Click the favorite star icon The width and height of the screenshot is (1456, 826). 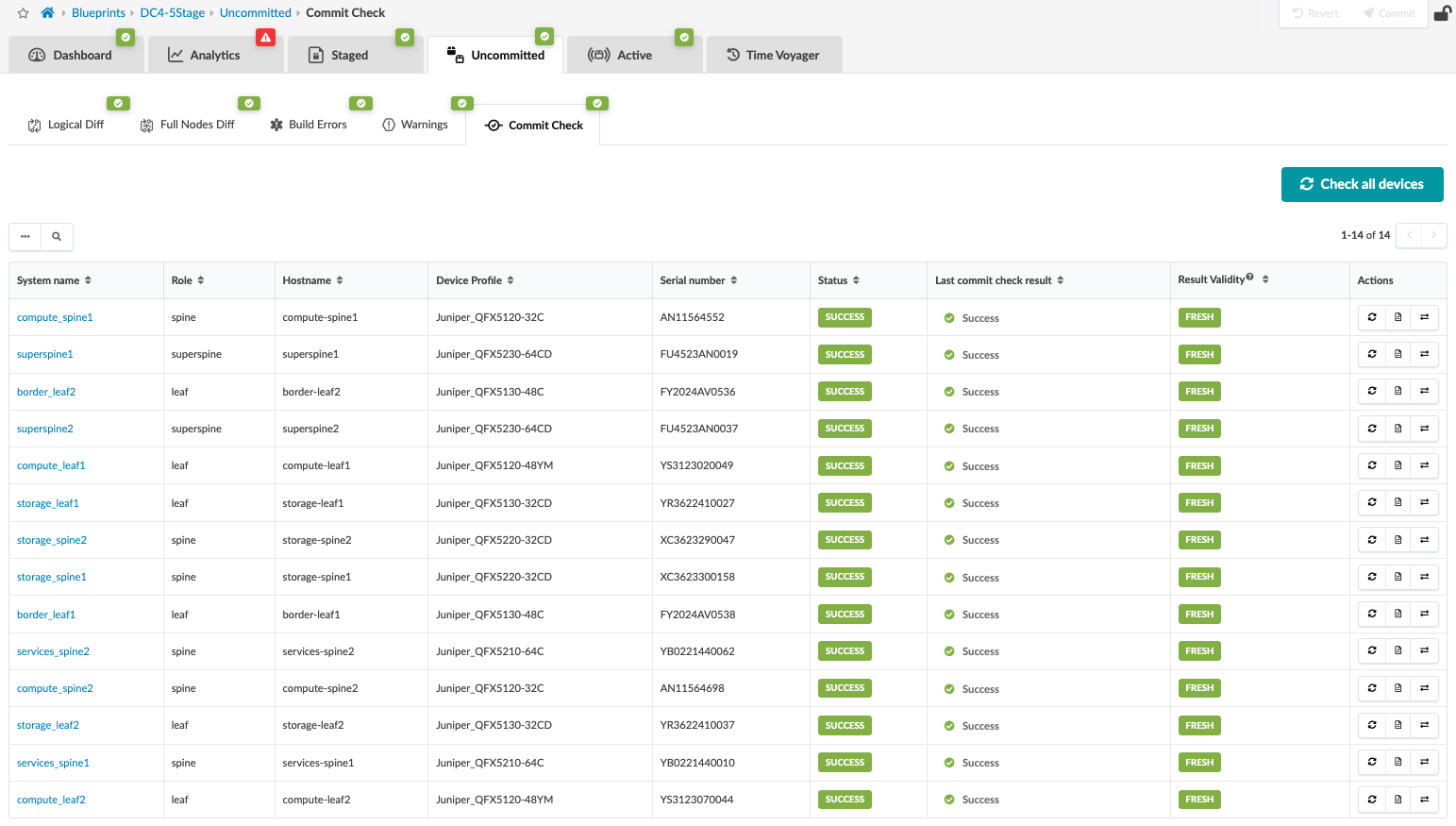click(23, 13)
